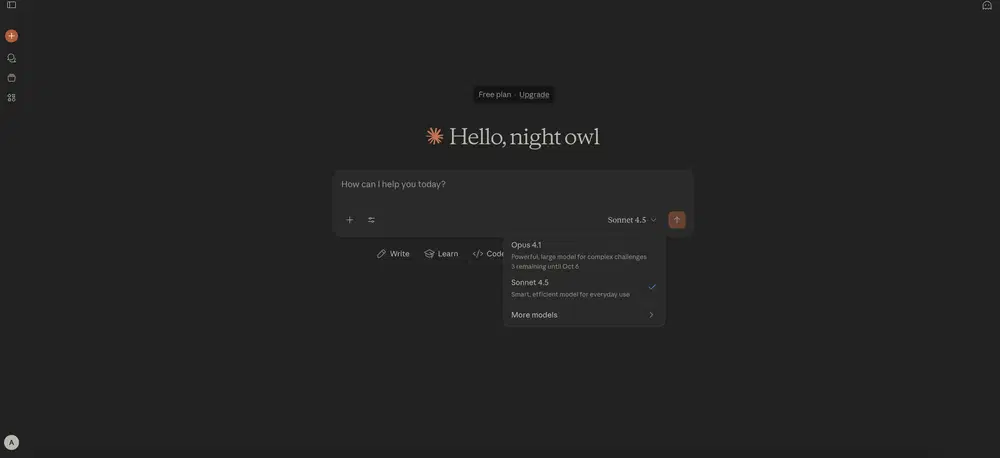The height and width of the screenshot is (458, 1000).
Task: Collapse the Sonnet 4.5 model selector dropdown
Action: [x=632, y=220]
